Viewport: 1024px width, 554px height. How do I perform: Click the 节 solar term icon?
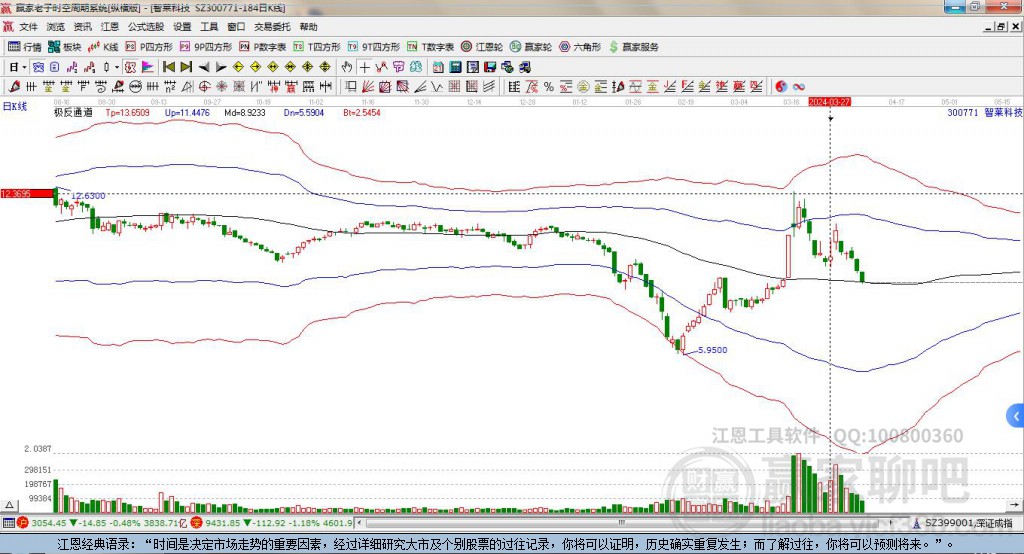click(x=398, y=67)
